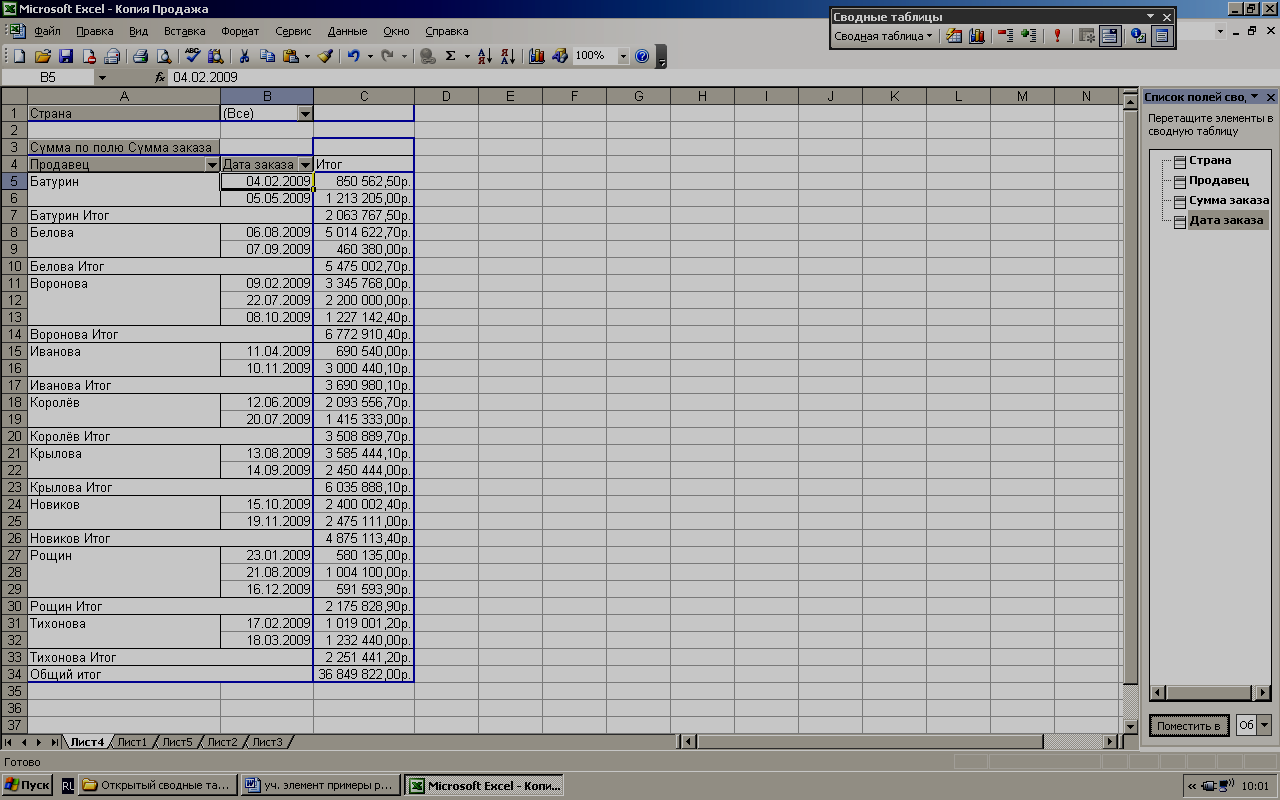
Task: Sort ascending with the A-Z icon
Action: tap(484, 57)
